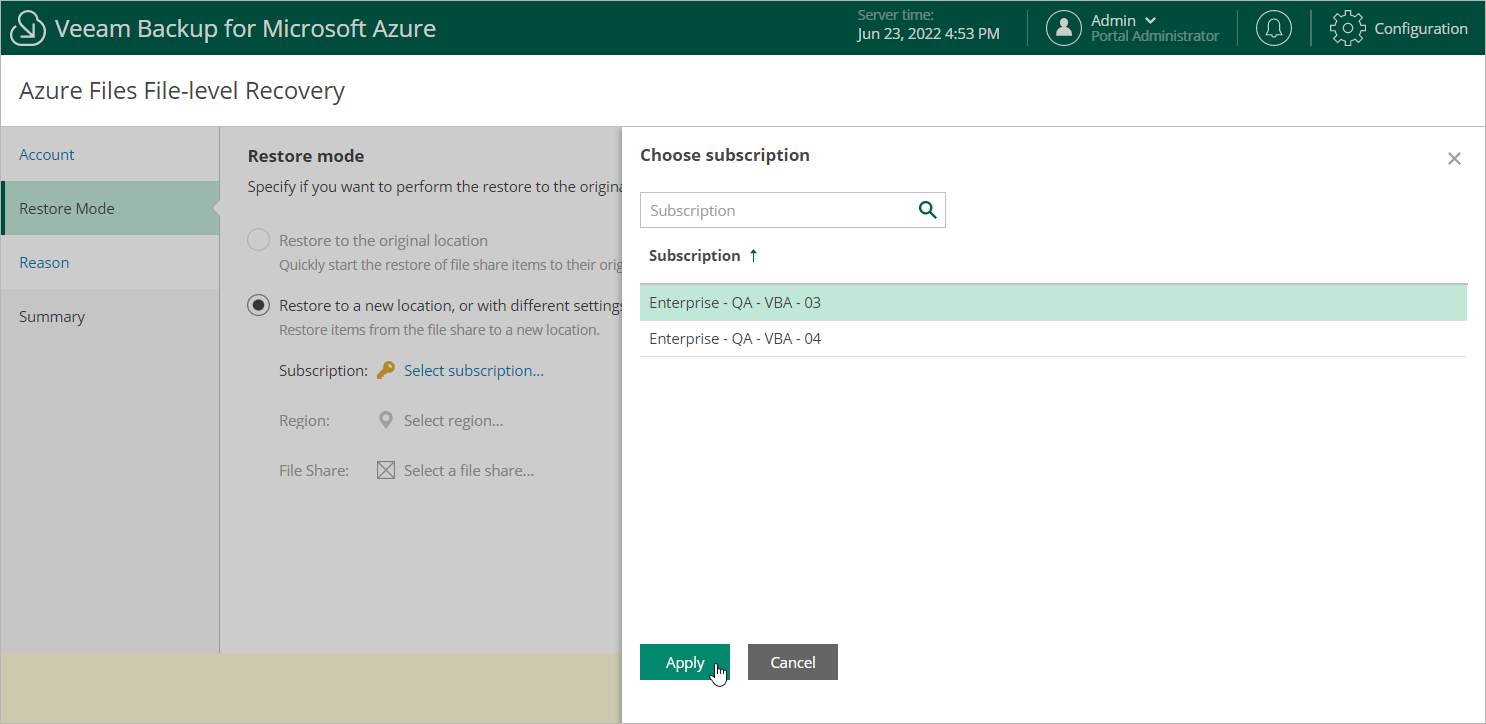Expand the Admin account dropdown arrow
Screen dimensions: 1486x724
click(x=1150, y=20)
